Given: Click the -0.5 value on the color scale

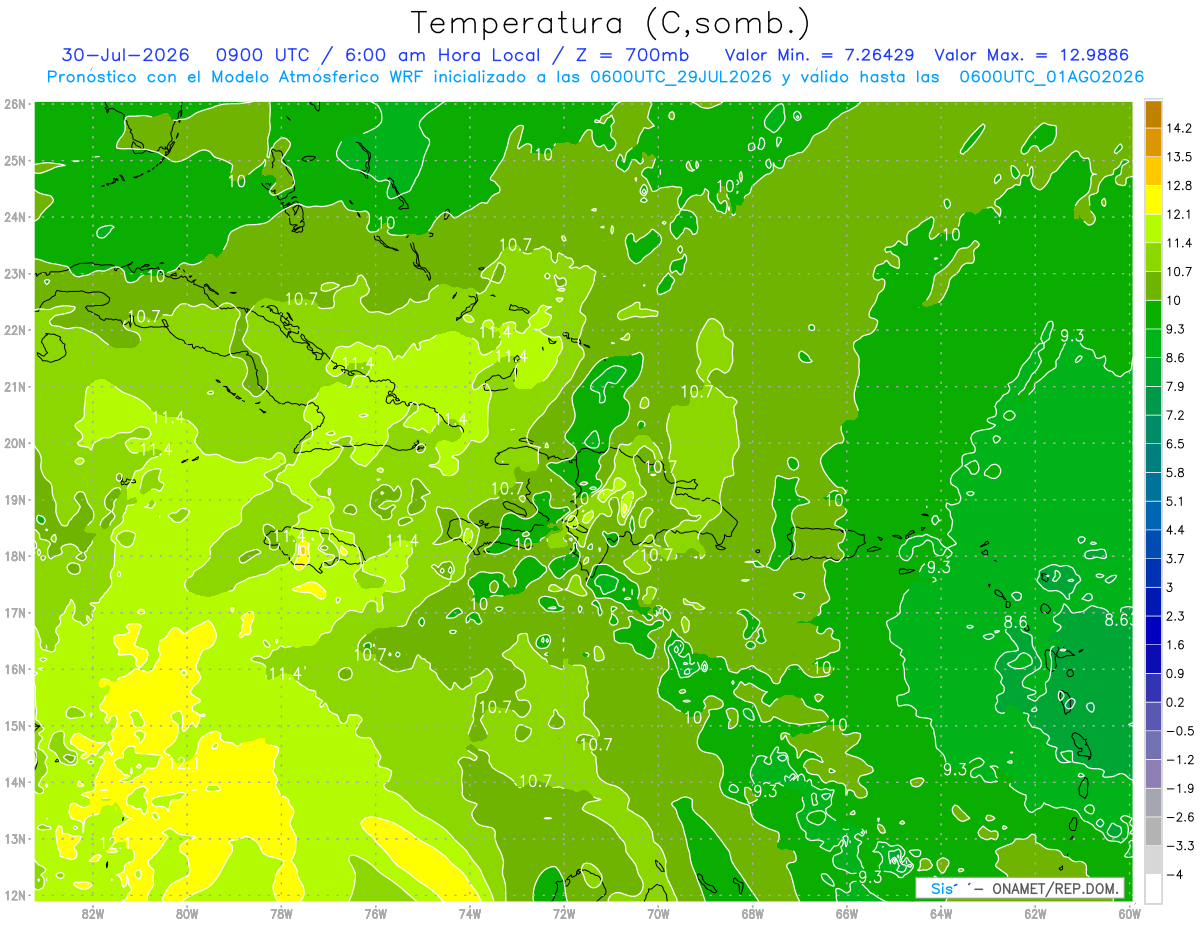Looking at the screenshot, I should pyautogui.click(x=1179, y=731).
